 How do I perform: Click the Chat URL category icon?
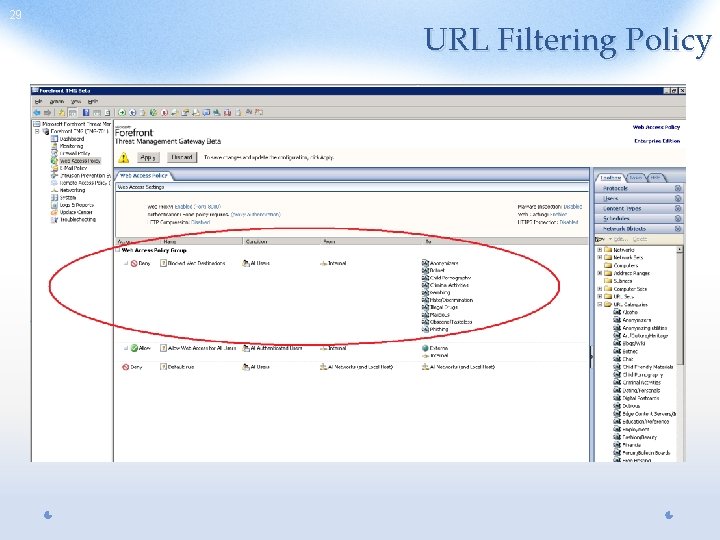coord(617,359)
